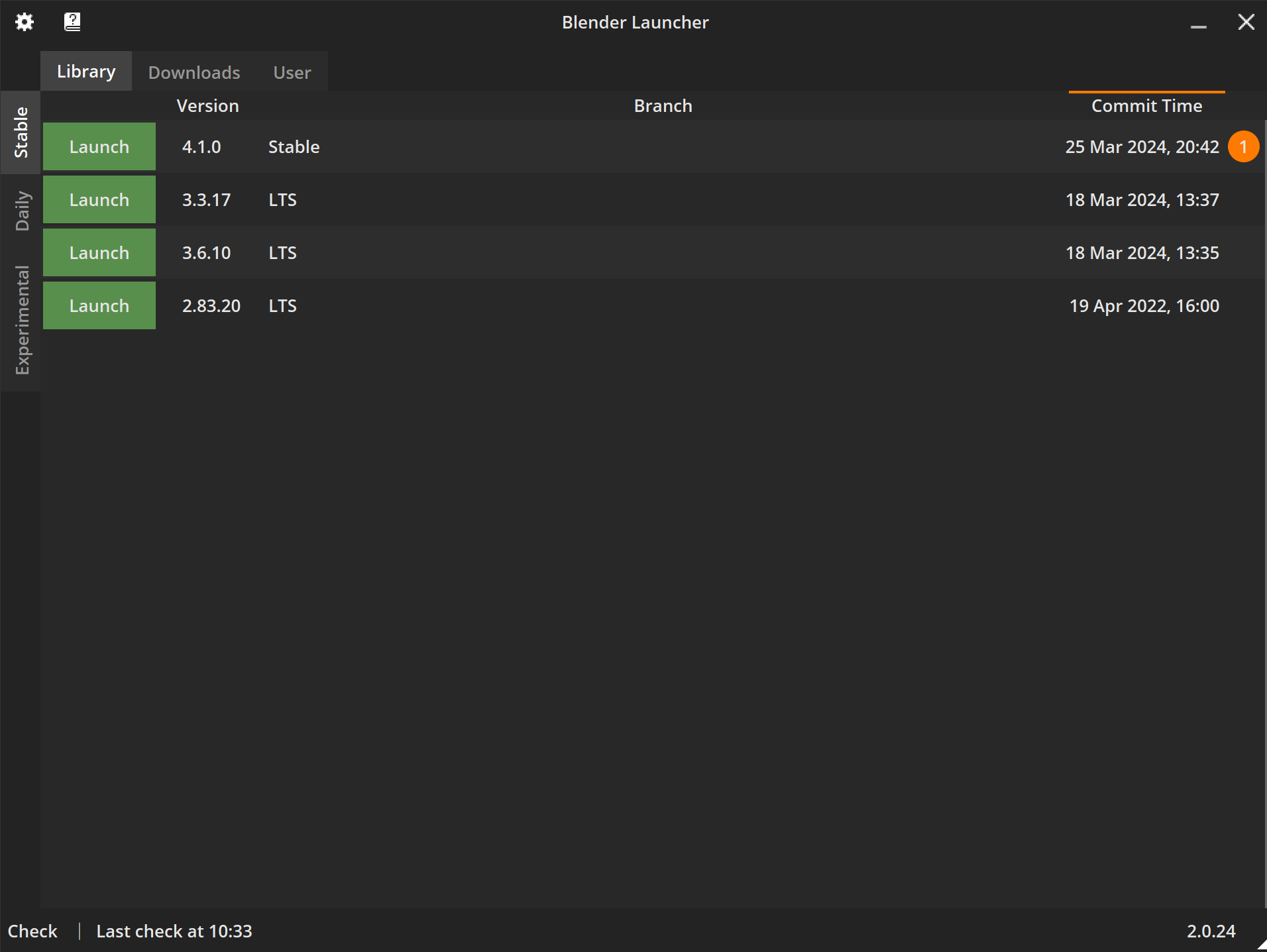Click commit time 25 Mar 2024, 20:42
This screenshot has height=952, width=1267.
pos(1142,146)
